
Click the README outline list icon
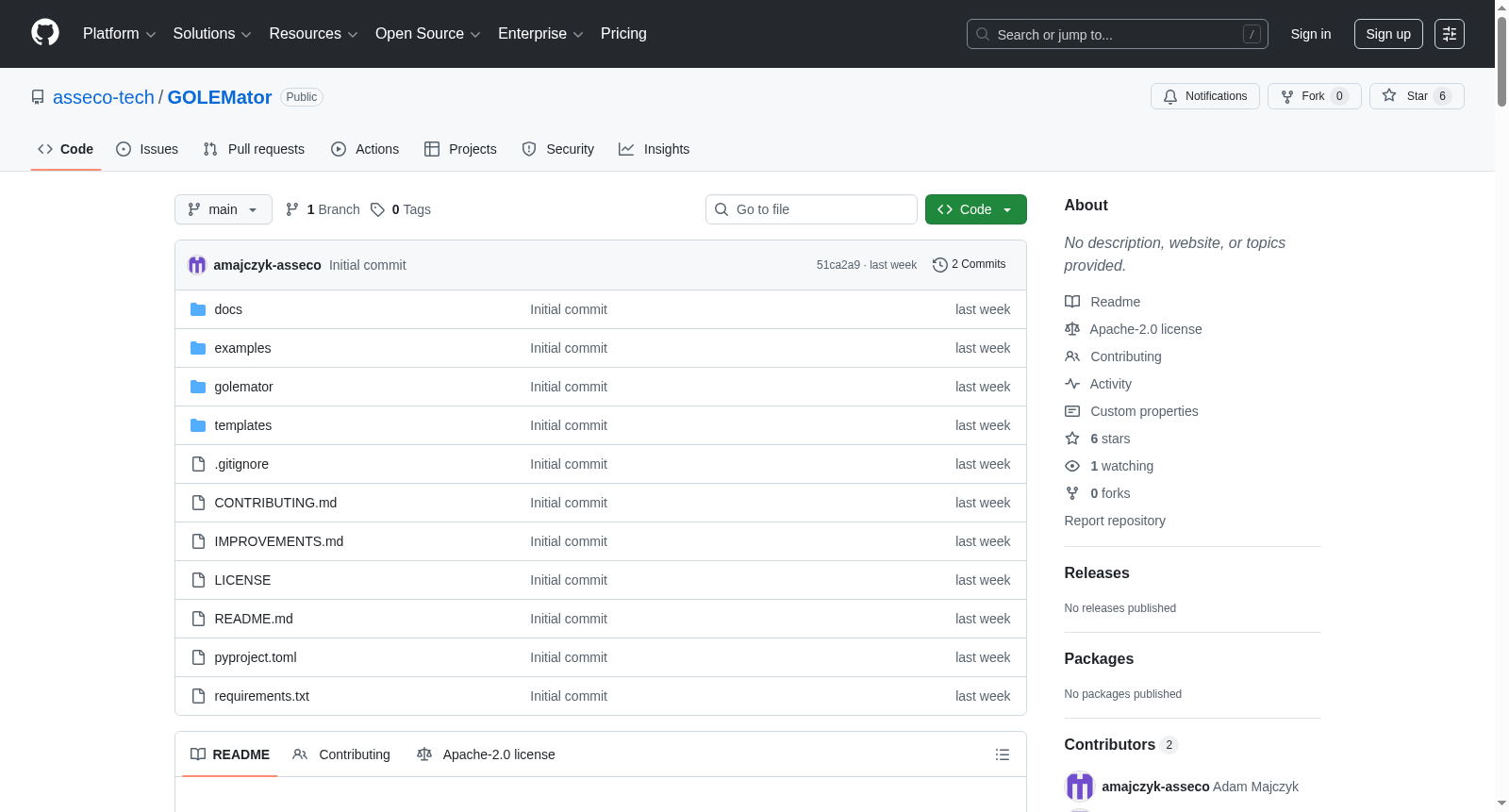tap(1003, 754)
